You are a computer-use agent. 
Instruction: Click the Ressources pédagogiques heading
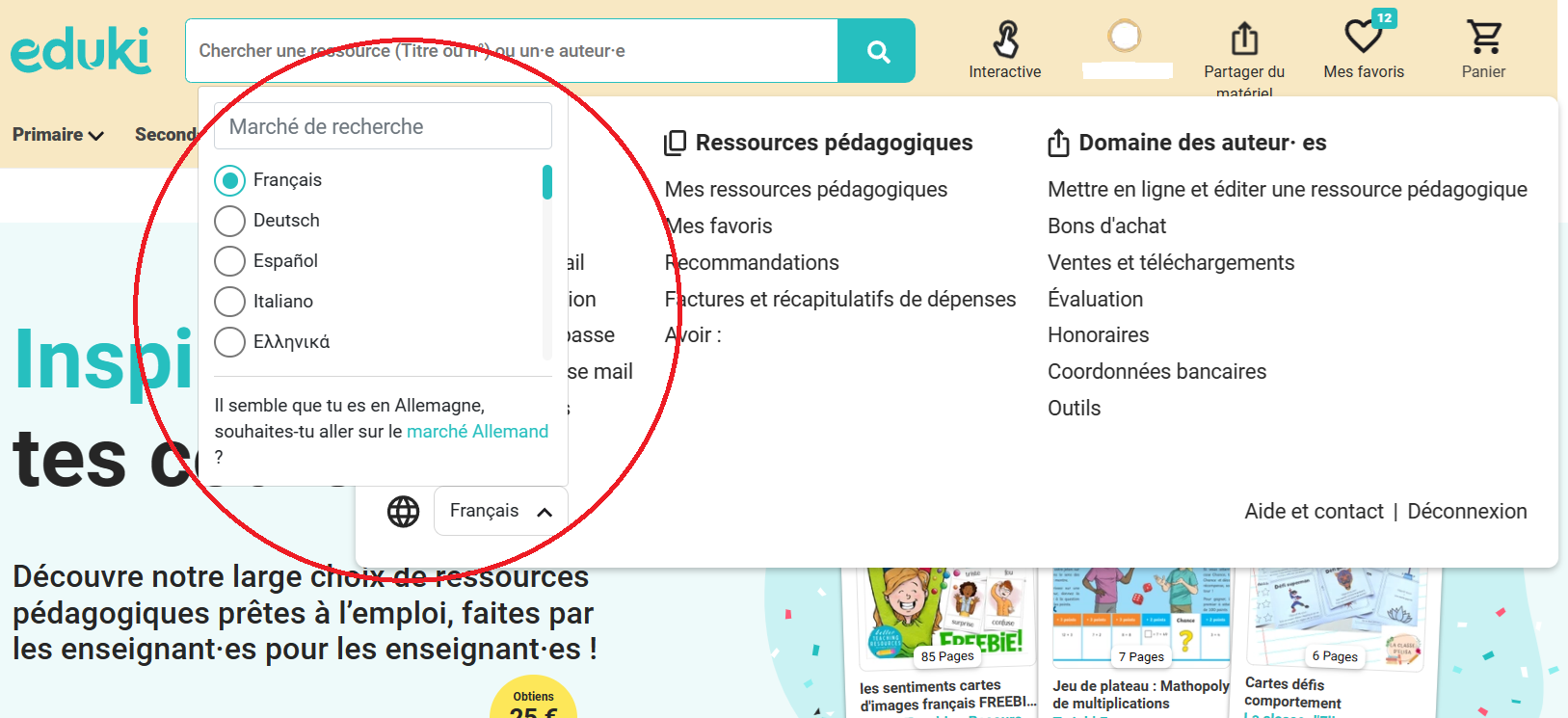click(835, 144)
